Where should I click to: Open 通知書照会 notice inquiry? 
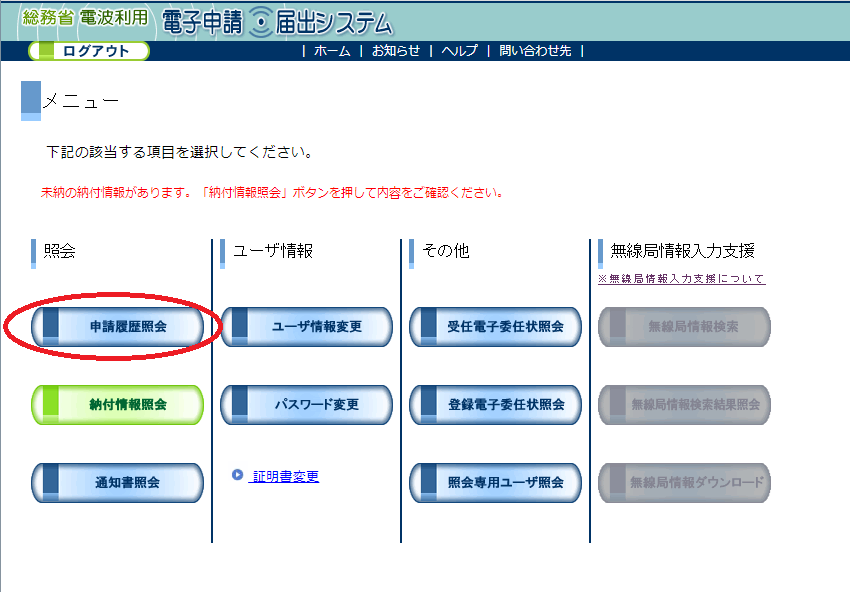[x=118, y=483]
